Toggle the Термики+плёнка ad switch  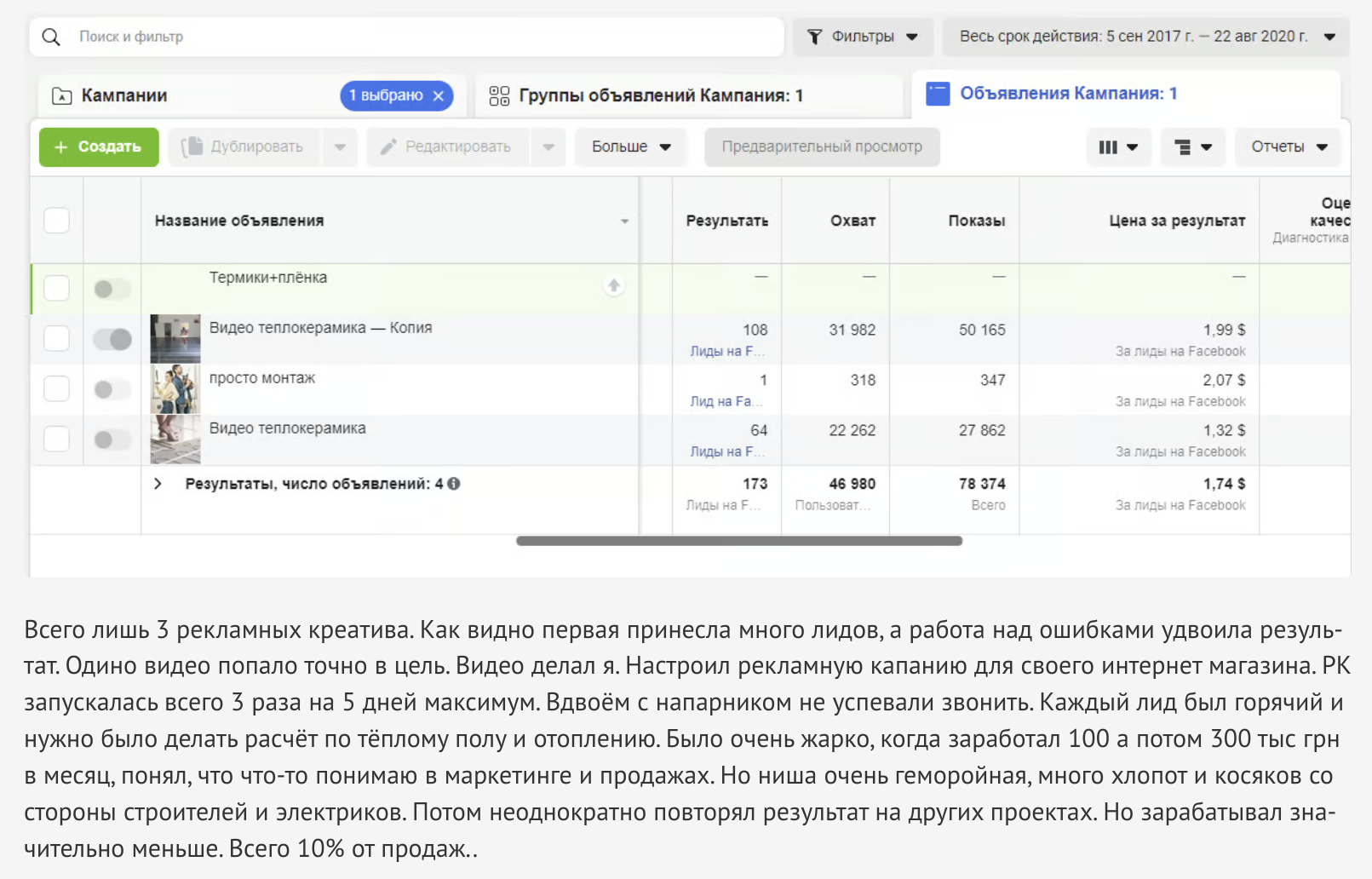click(112, 289)
